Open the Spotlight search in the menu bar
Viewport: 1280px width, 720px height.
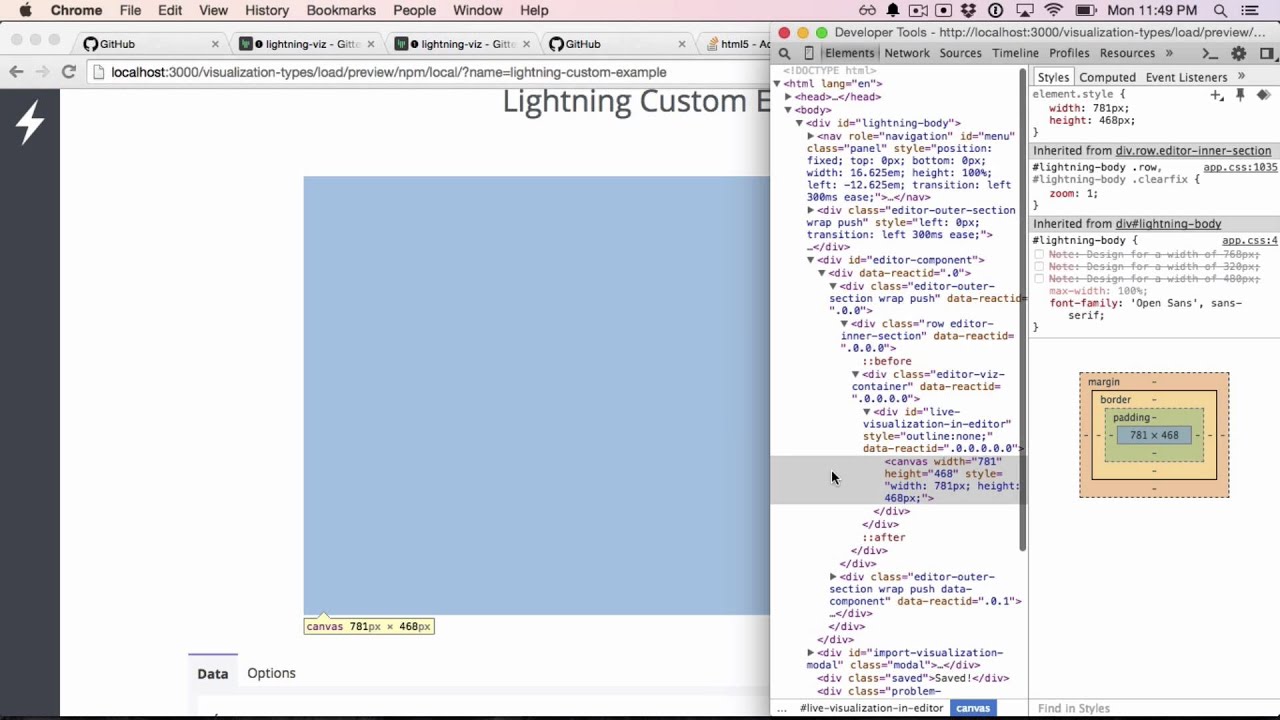click(1220, 10)
